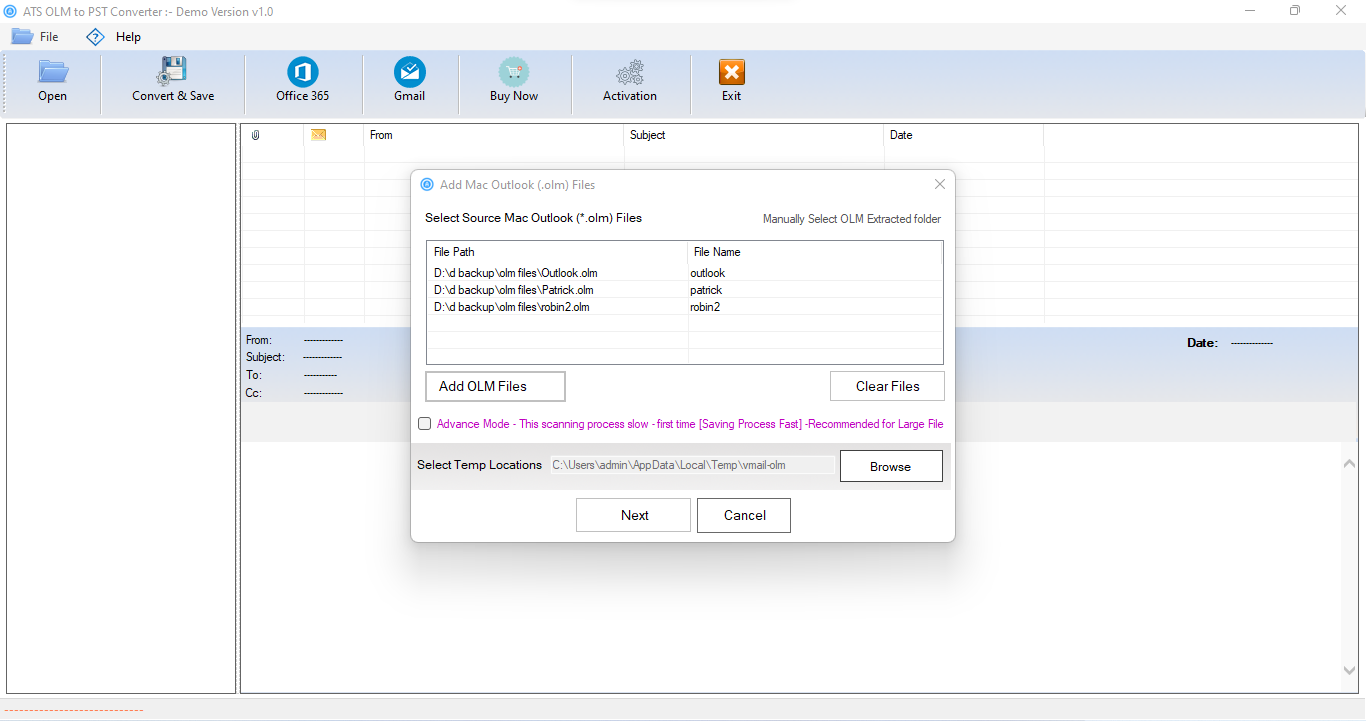
Task: Click the temp location path field
Action: pos(692,465)
